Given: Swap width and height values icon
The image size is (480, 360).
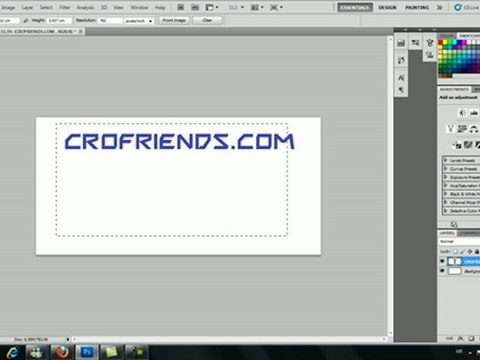Looking at the screenshot, I should tap(26, 20).
